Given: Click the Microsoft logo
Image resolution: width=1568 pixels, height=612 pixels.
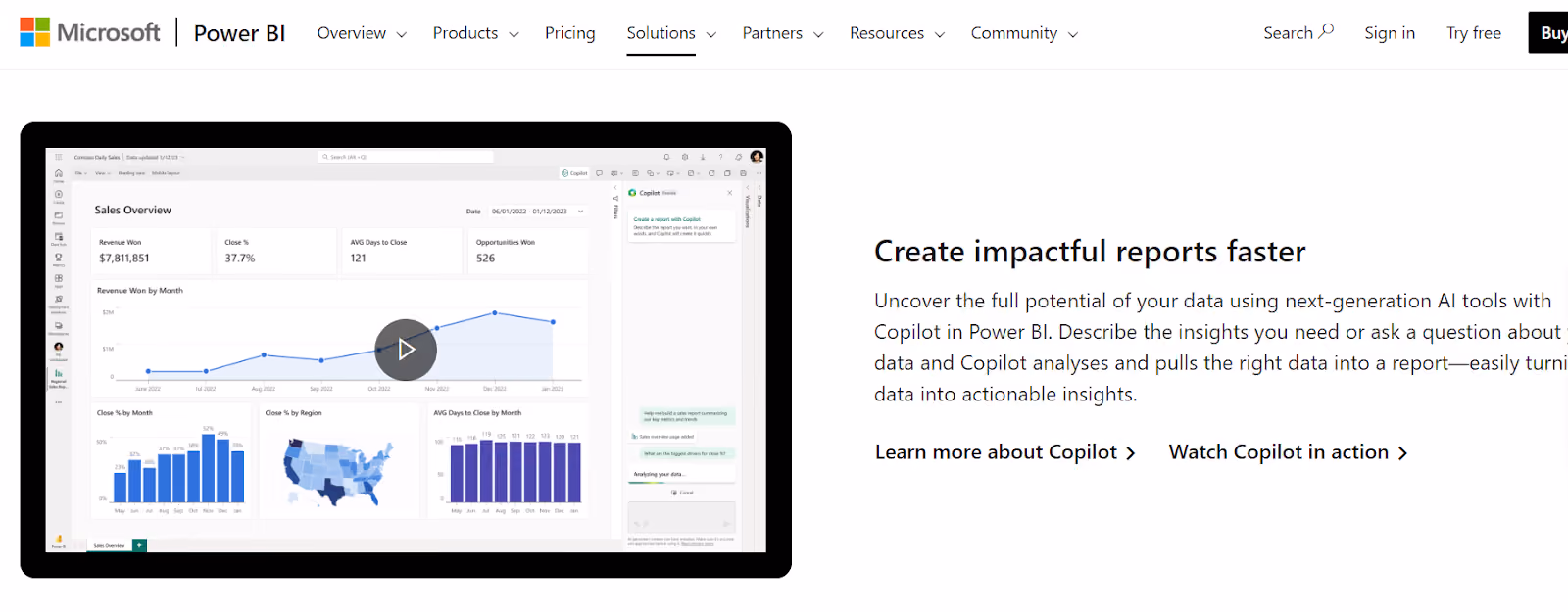Looking at the screenshot, I should click(x=90, y=32).
